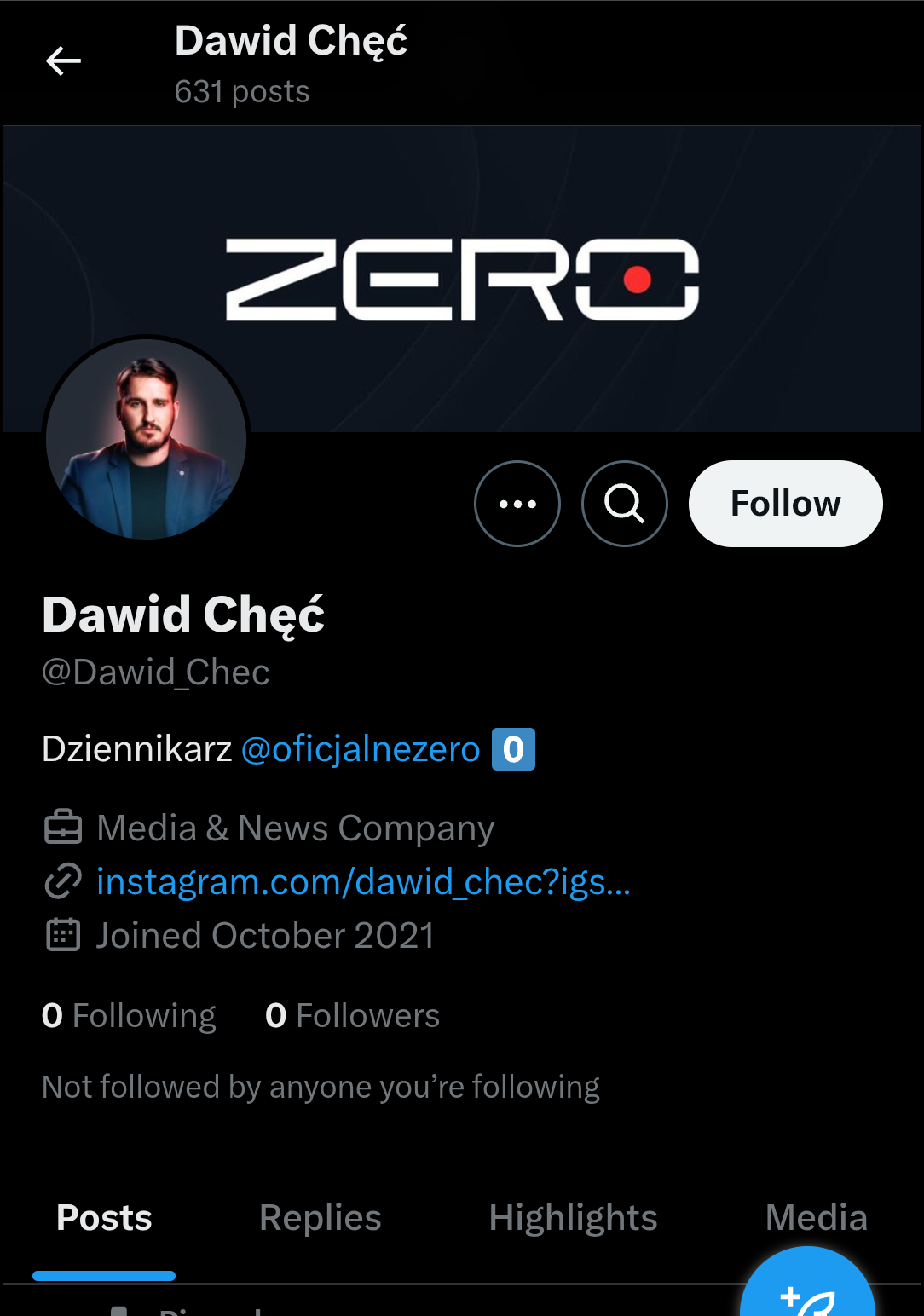
Task: Tap the briefcase category icon
Action: tap(63, 828)
